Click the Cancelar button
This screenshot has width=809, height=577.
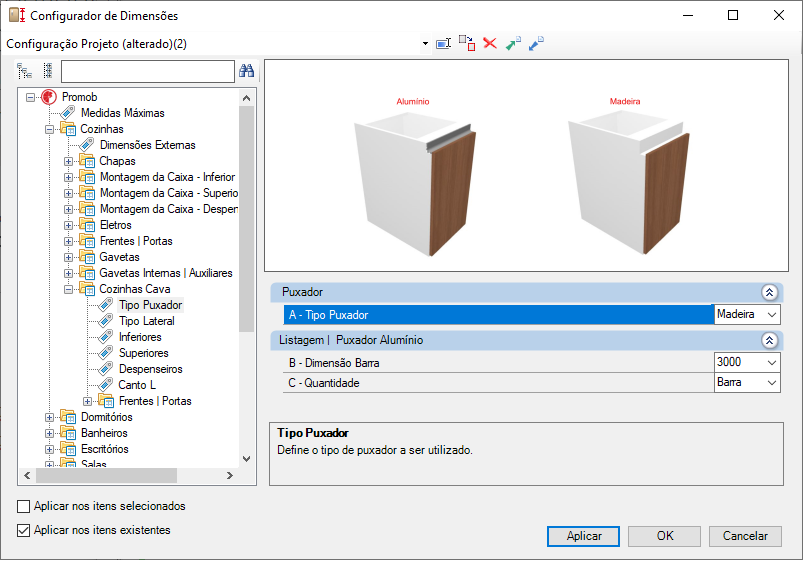(745, 536)
